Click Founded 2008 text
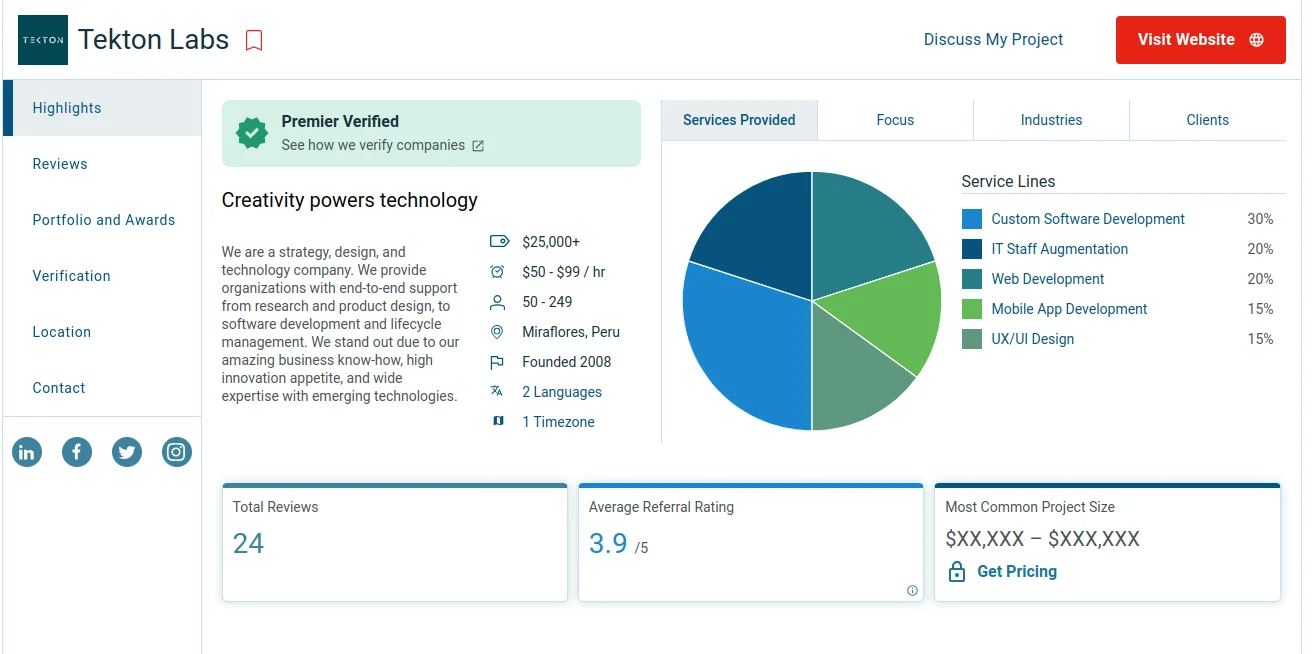1316x654 pixels. [x=566, y=362]
